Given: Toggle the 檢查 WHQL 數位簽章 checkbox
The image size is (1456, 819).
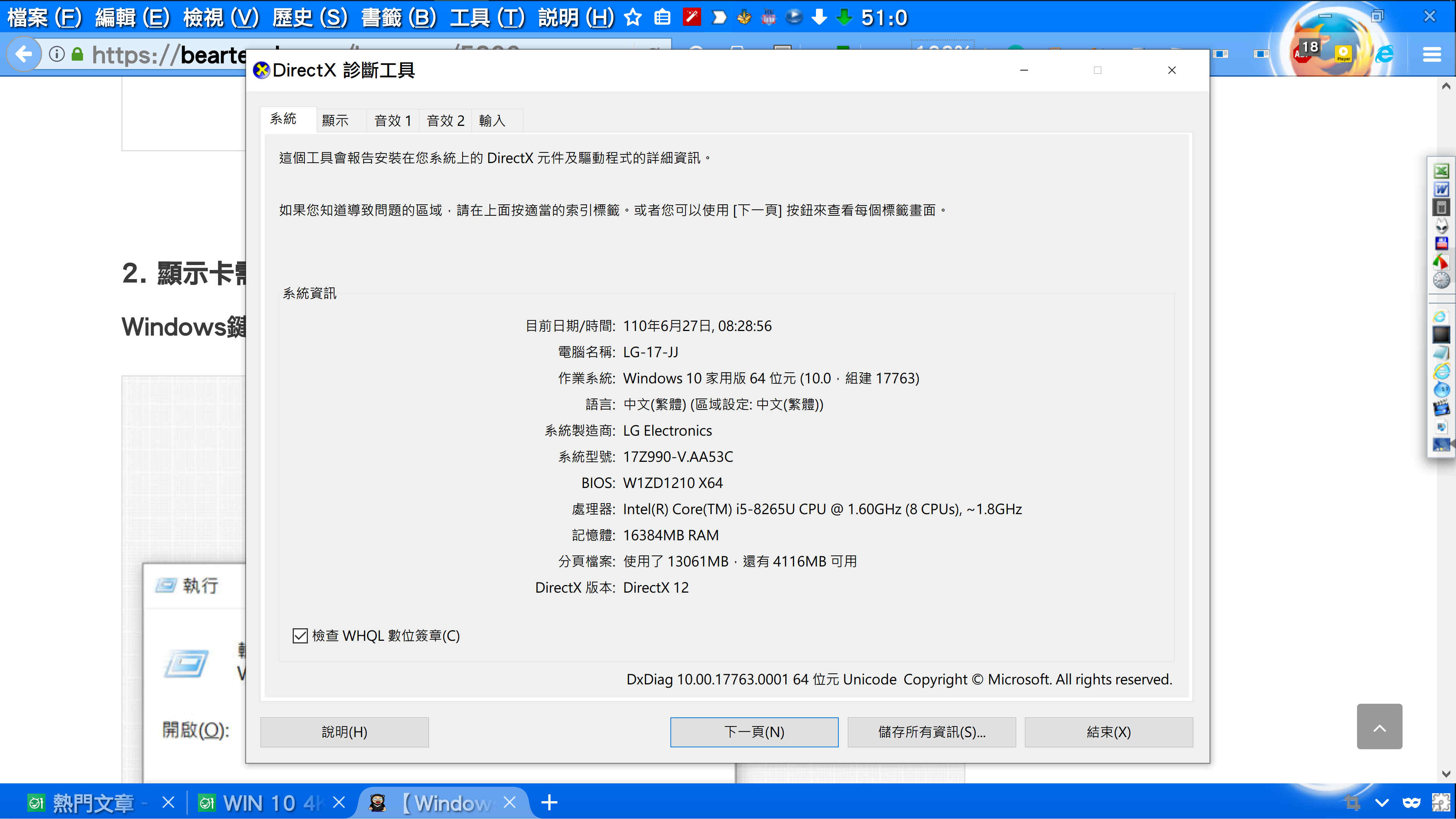Looking at the screenshot, I should click(x=300, y=636).
